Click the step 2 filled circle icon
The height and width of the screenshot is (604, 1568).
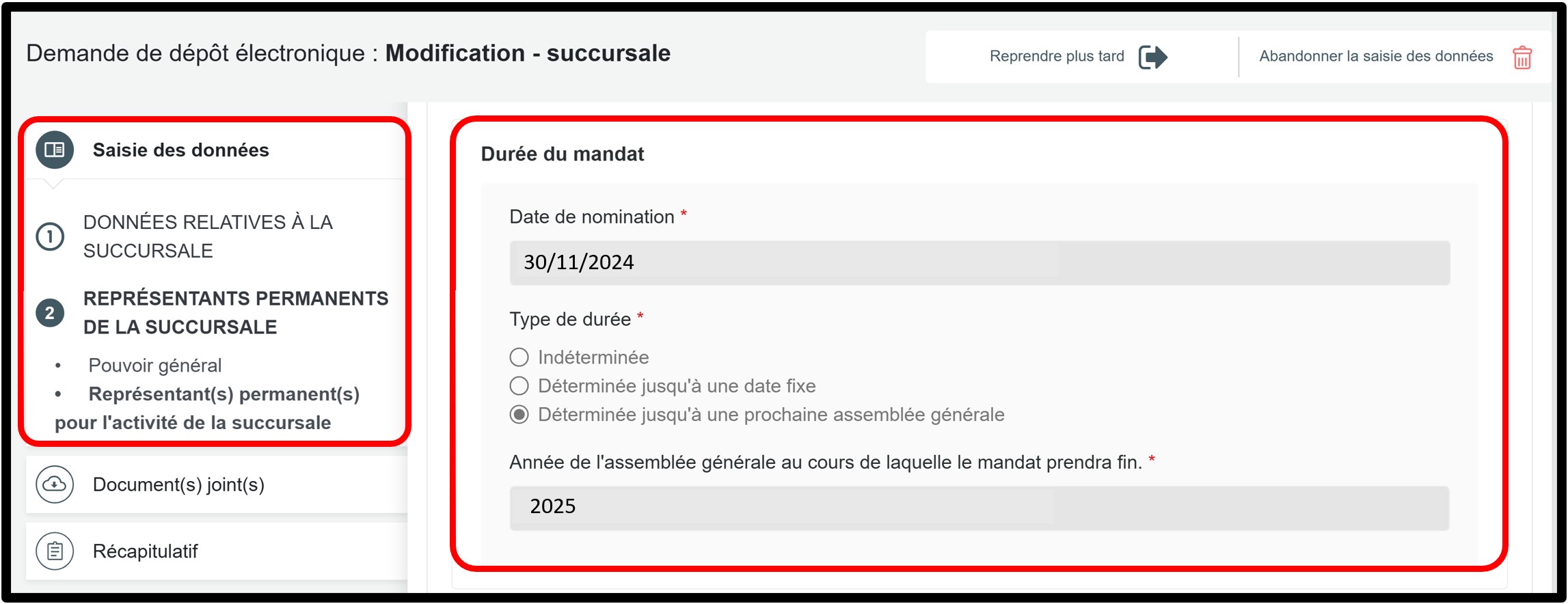pos(50,313)
